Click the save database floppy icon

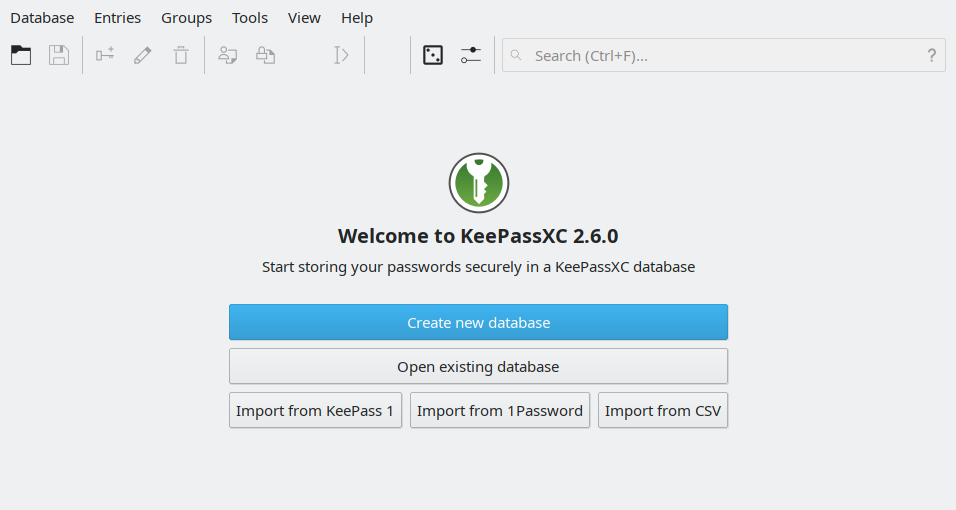(x=59, y=55)
